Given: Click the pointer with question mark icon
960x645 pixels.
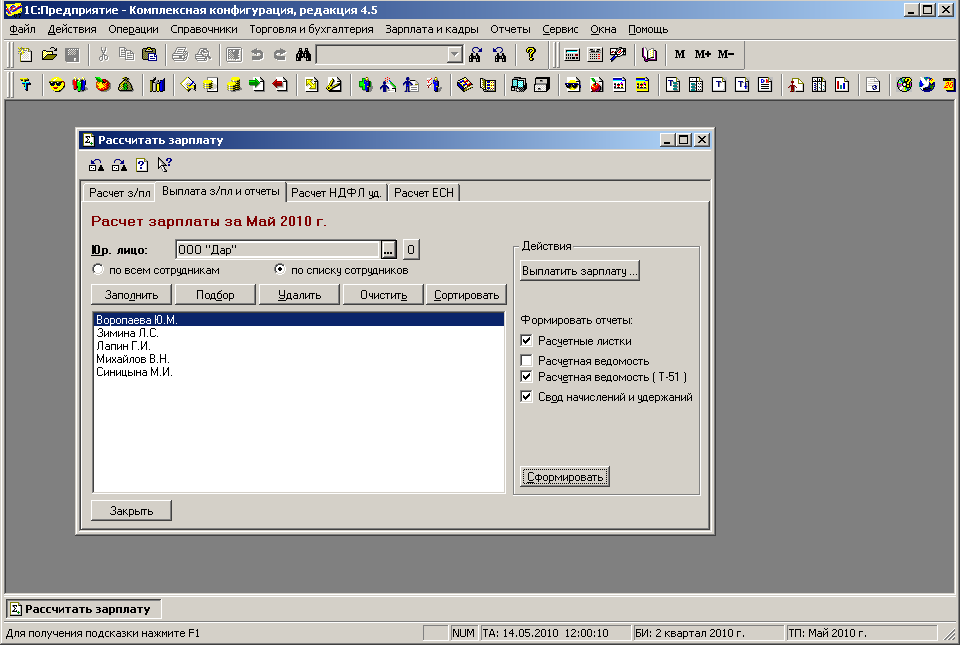Looking at the screenshot, I should click(x=165, y=165).
